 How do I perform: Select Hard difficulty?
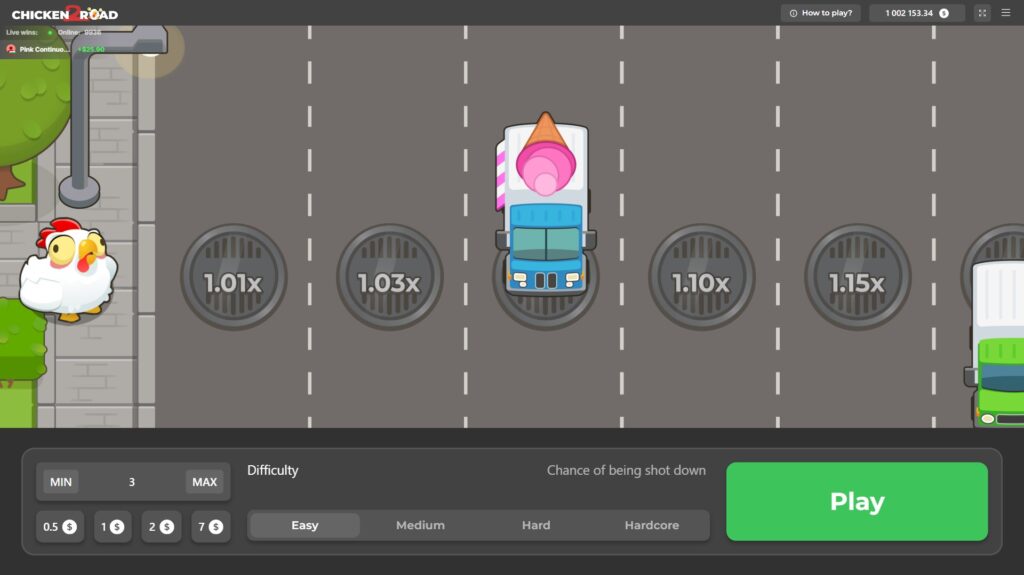pos(536,525)
